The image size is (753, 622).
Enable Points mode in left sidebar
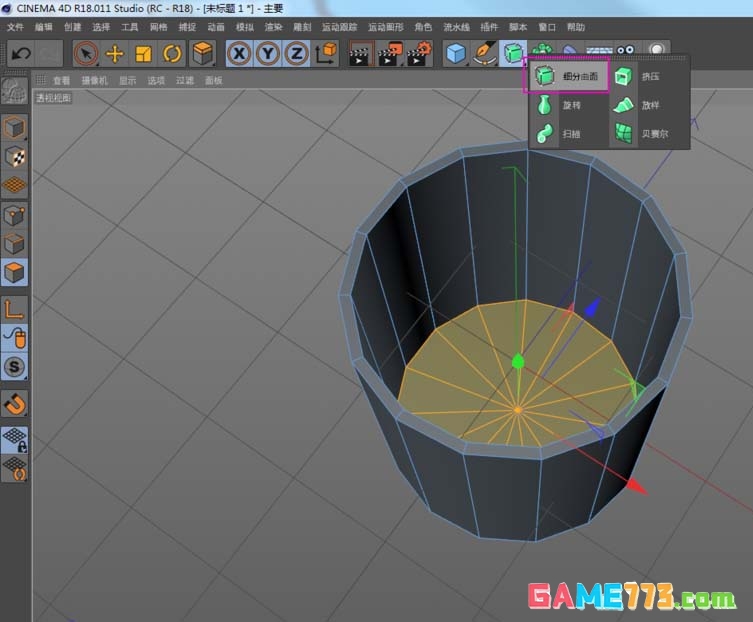point(14,215)
